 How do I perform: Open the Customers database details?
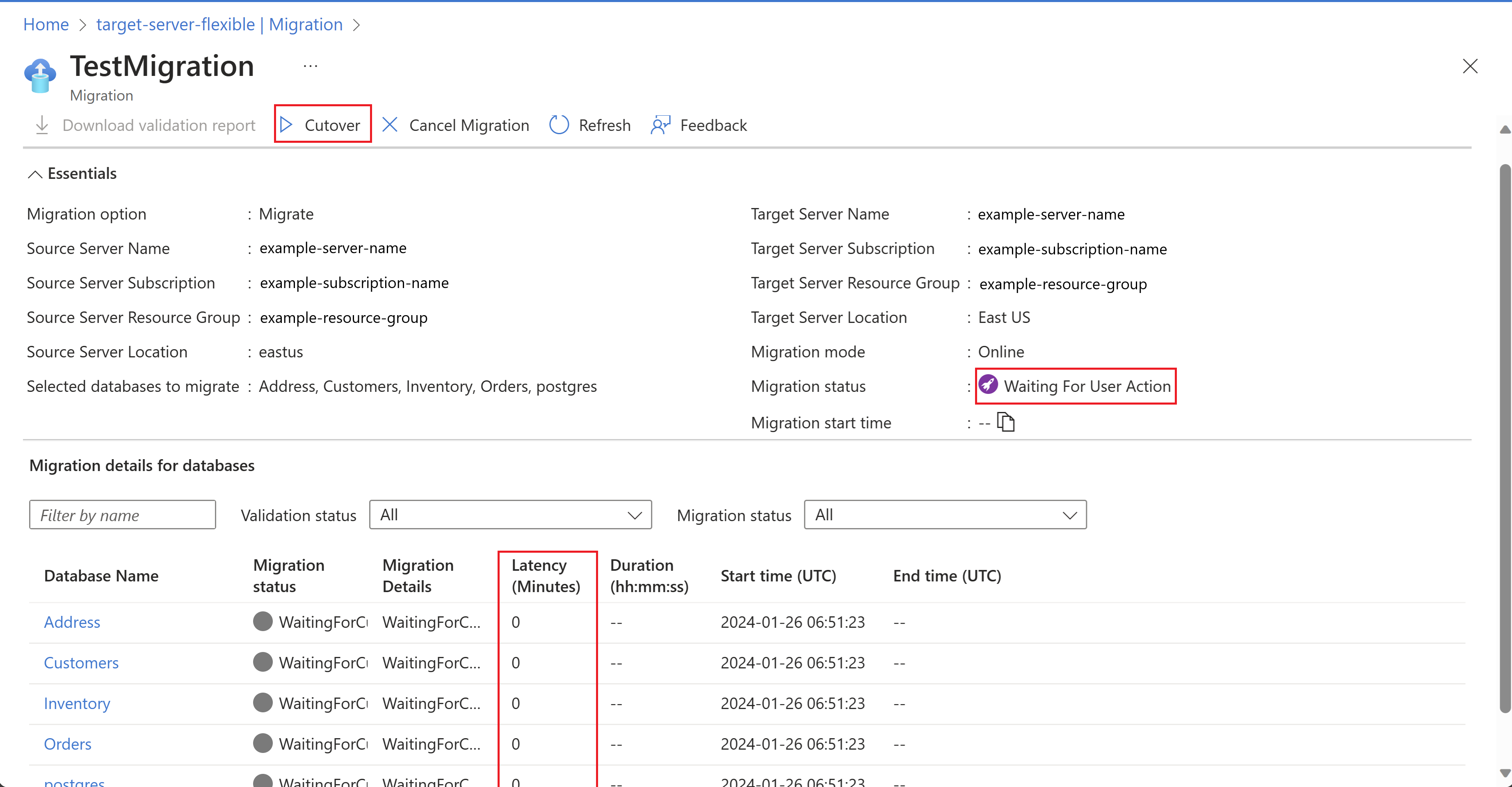click(81, 663)
